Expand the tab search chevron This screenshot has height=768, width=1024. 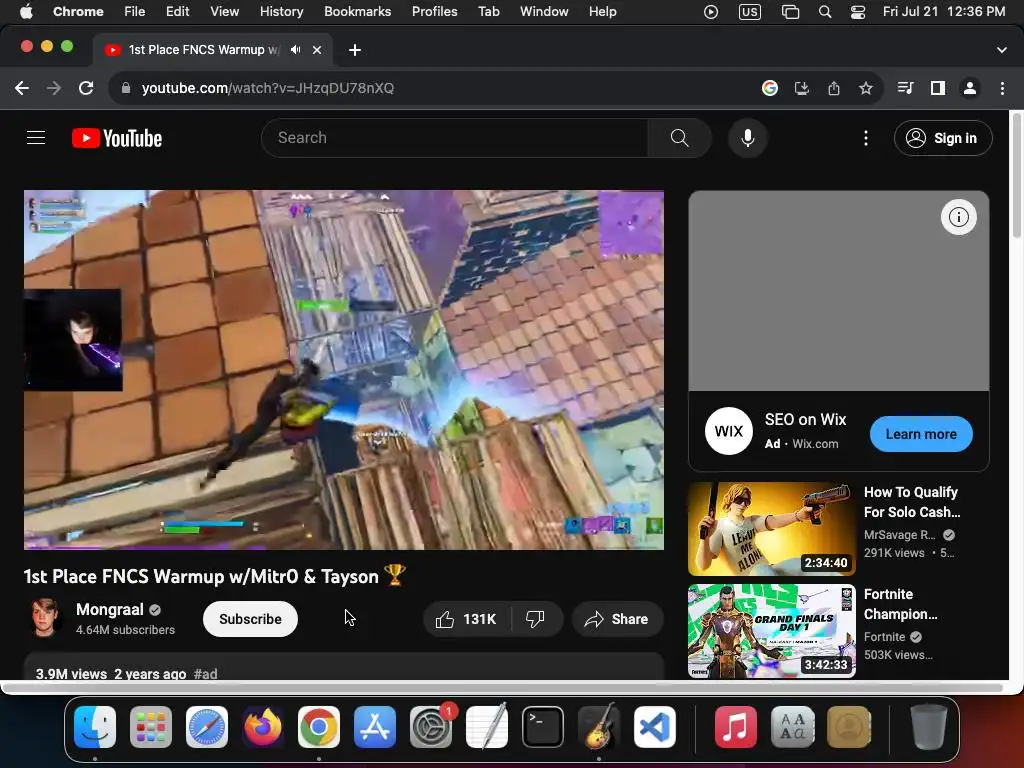point(1002,50)
